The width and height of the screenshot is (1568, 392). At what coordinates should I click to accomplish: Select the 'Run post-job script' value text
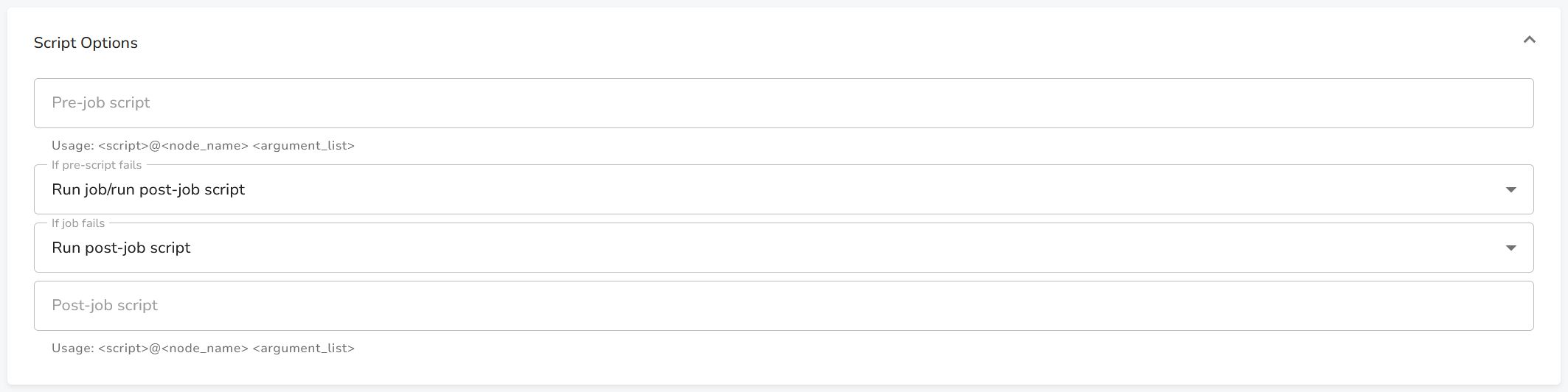tap(121, 248)
